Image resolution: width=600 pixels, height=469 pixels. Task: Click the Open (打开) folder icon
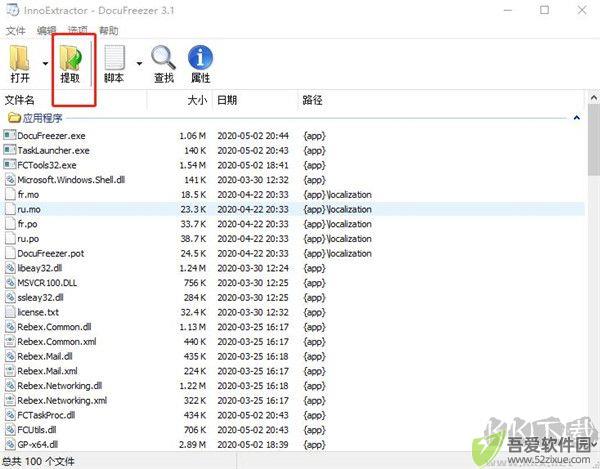(x=19, y=58)
